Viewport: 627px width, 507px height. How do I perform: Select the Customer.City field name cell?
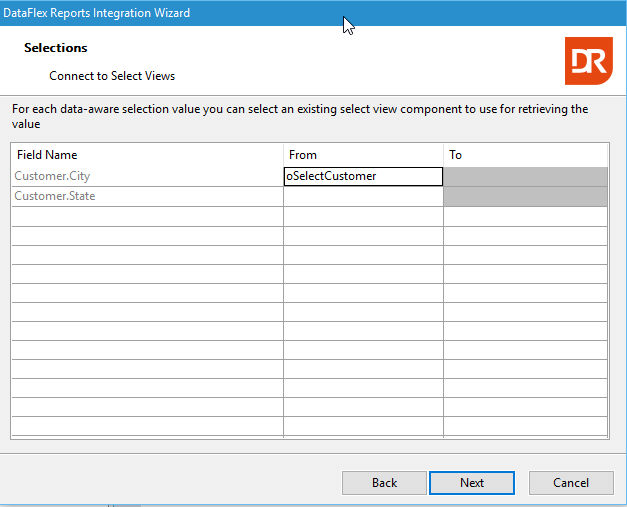(147, 176)
